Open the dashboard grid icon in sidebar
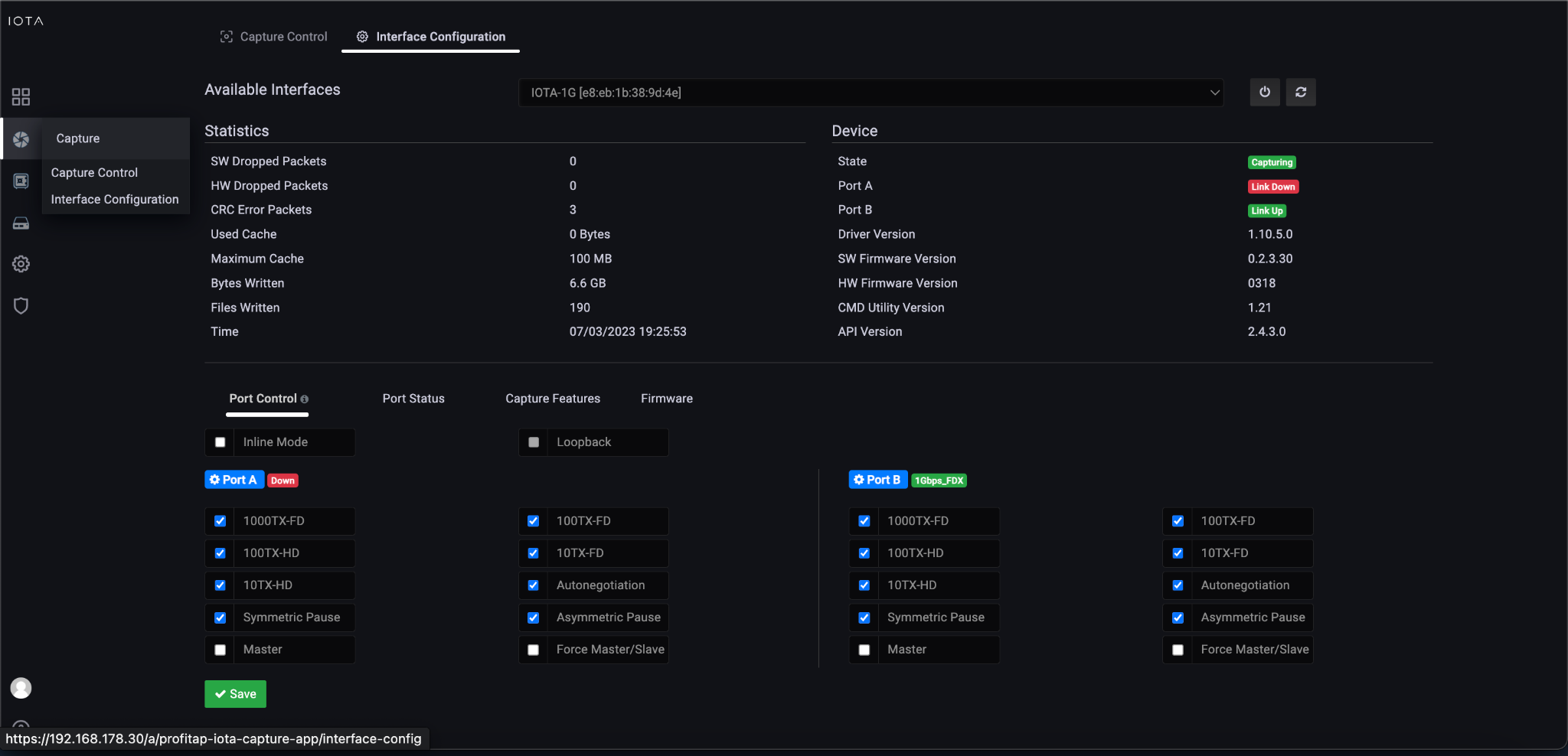The image size is (1568, 756). [x=21, y=97]
